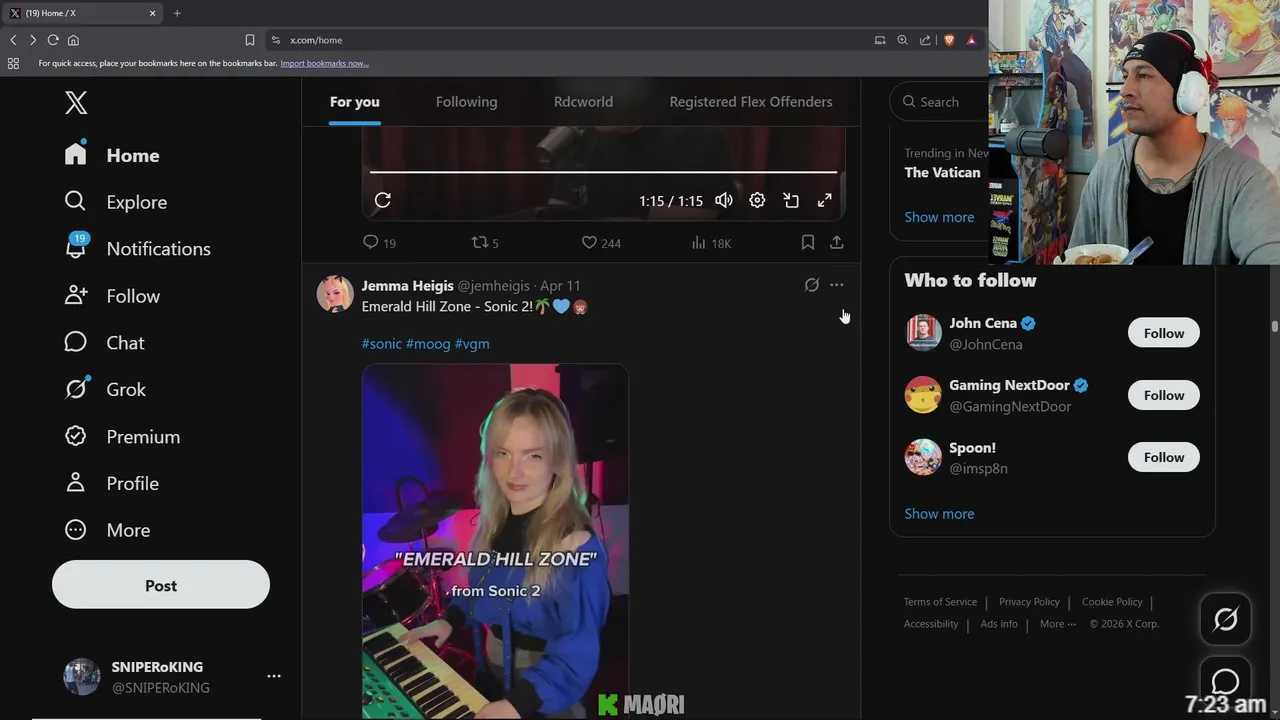Click the Post button
The height and width of the screenshot is (720, 1280).
click(x=161, y=586)
